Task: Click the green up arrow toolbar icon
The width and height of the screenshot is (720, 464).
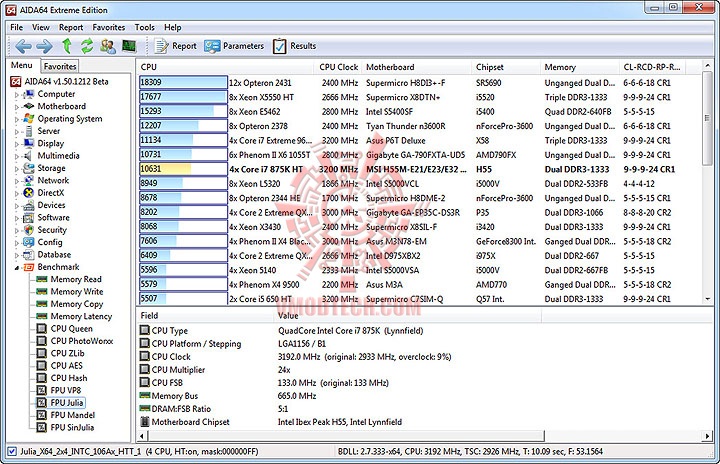Action: (x=67, y=46)
